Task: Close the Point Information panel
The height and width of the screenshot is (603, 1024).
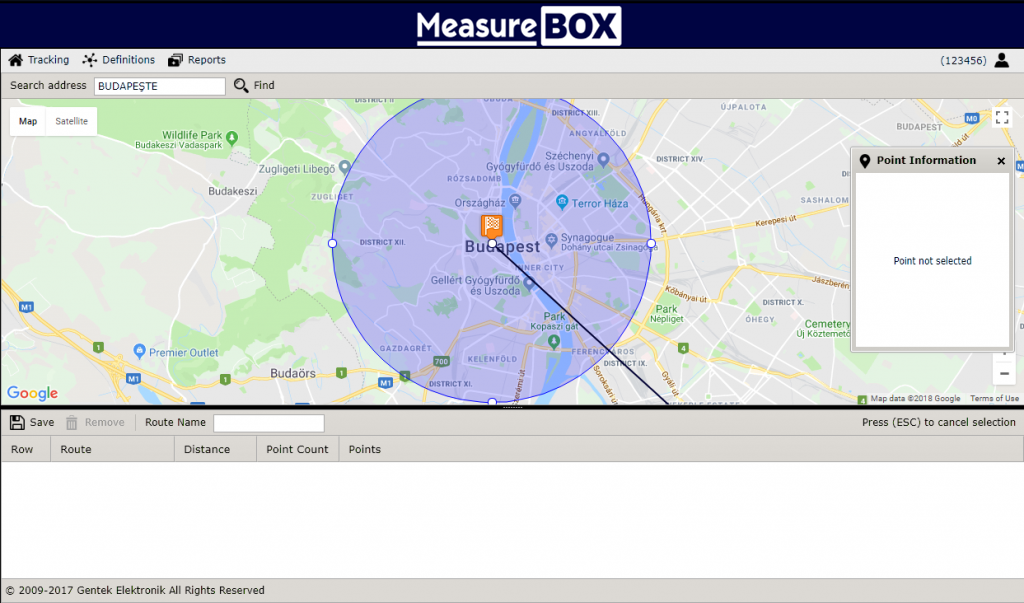Action: pyautogui.click(x=1001, y=161)
